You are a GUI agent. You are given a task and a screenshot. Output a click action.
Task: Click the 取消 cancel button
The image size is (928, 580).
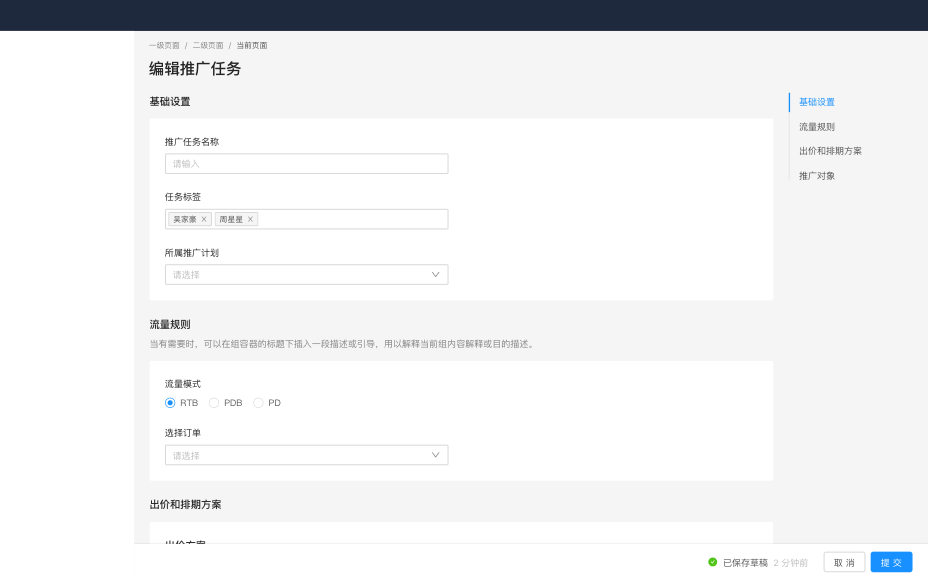(844, 562)
